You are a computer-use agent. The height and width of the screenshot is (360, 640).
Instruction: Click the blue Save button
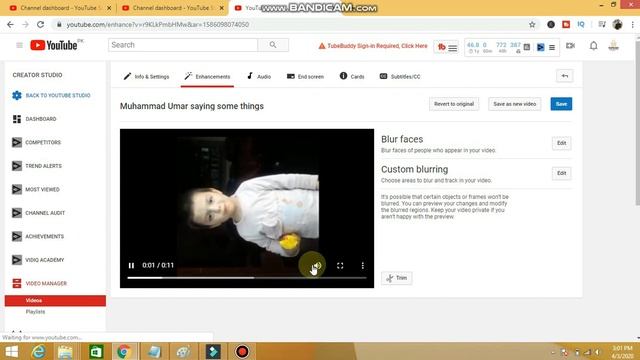pos(561,104)
